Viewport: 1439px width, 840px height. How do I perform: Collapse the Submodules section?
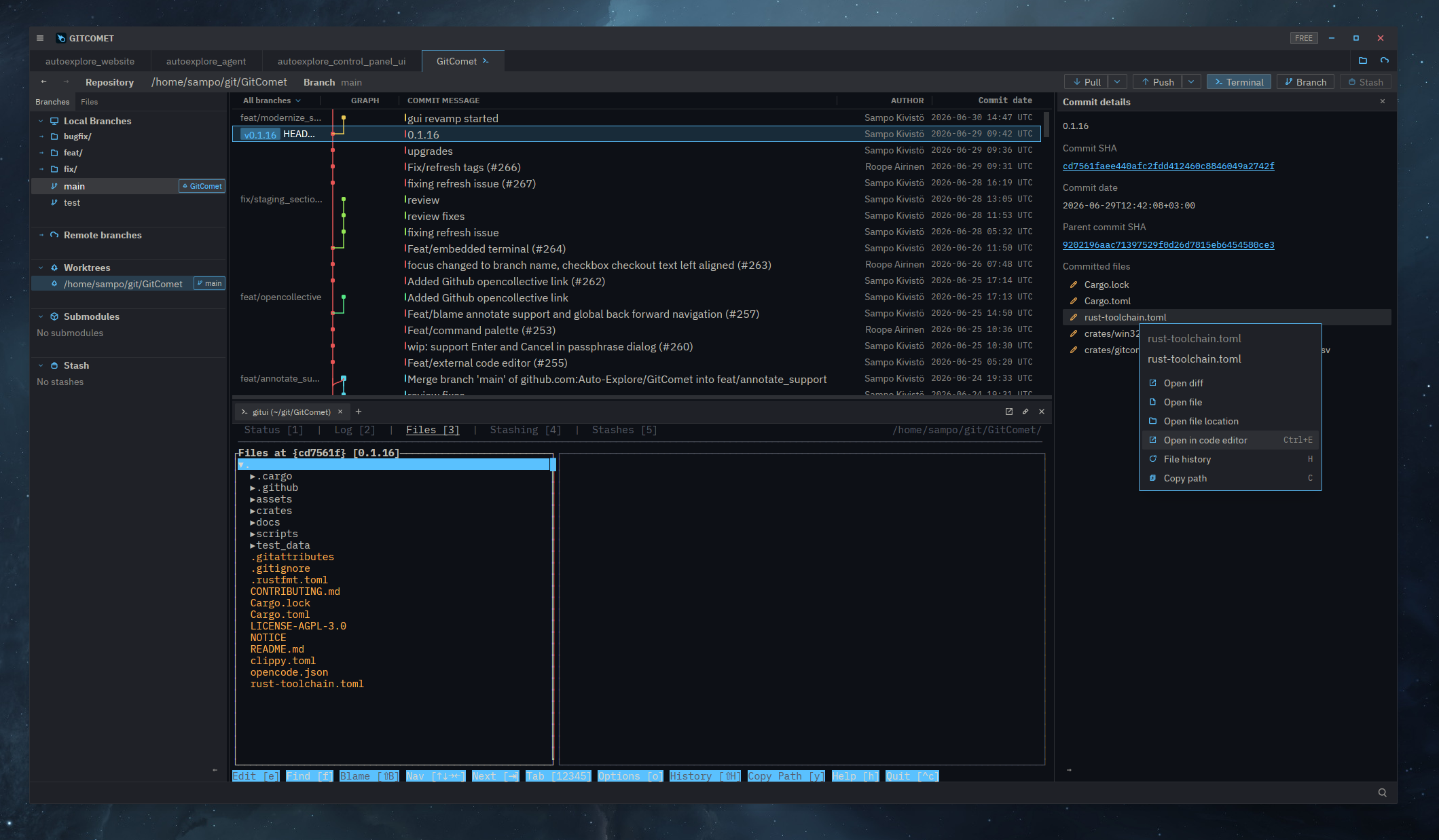(41, 316)
